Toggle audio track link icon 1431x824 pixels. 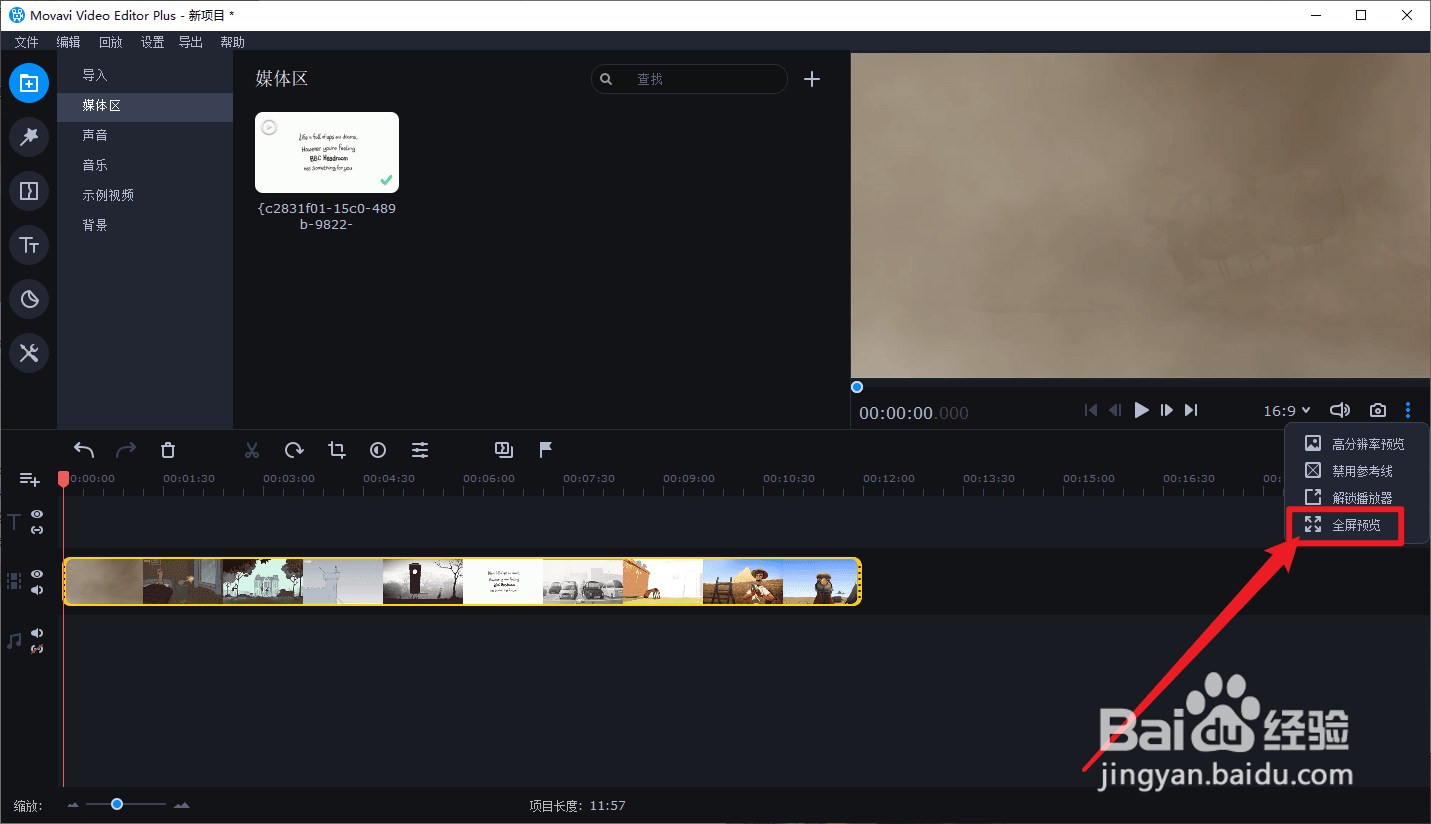(x=37, y=649)
